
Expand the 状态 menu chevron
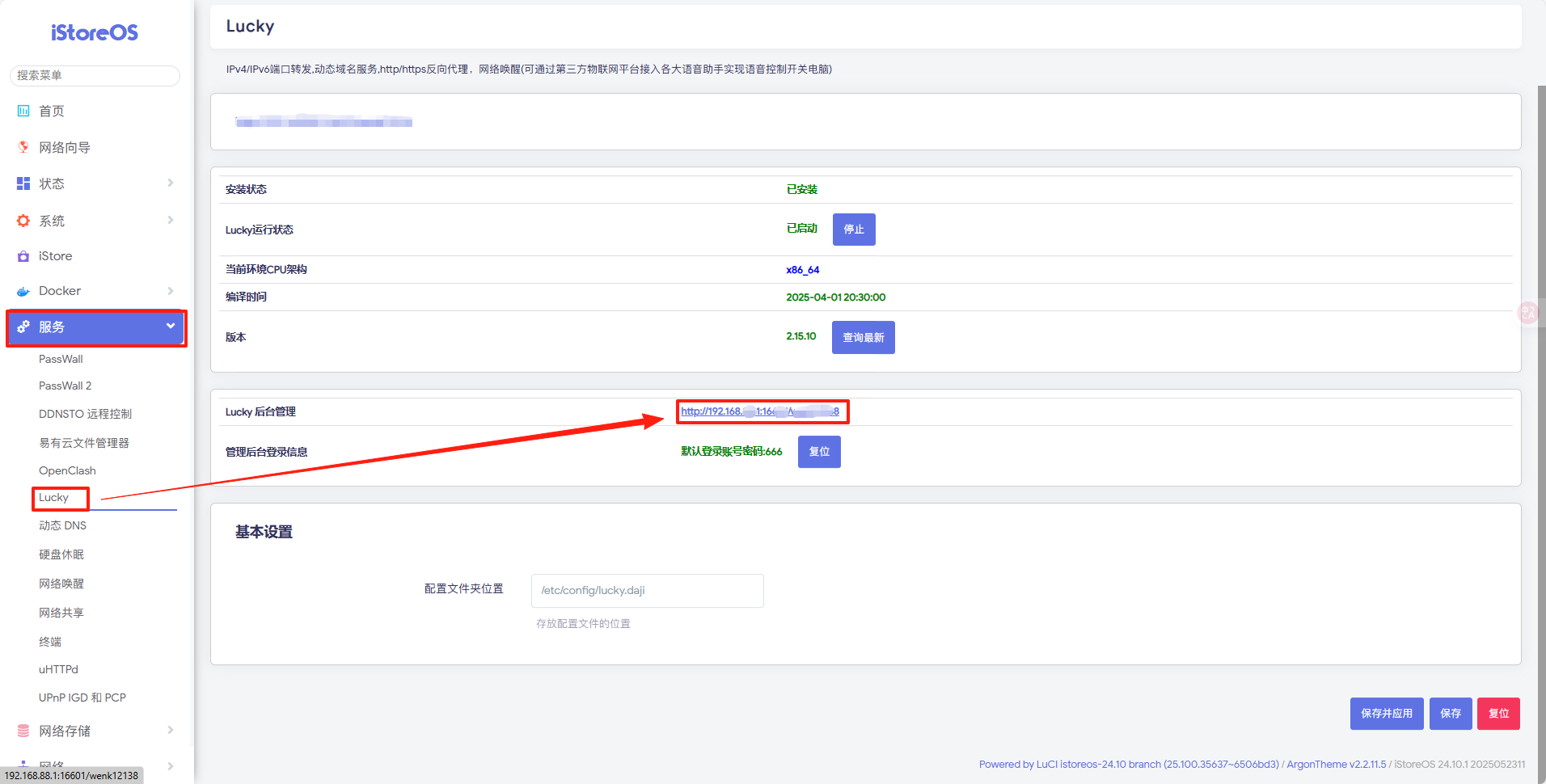pyautogui.click(x=171, y=183)
